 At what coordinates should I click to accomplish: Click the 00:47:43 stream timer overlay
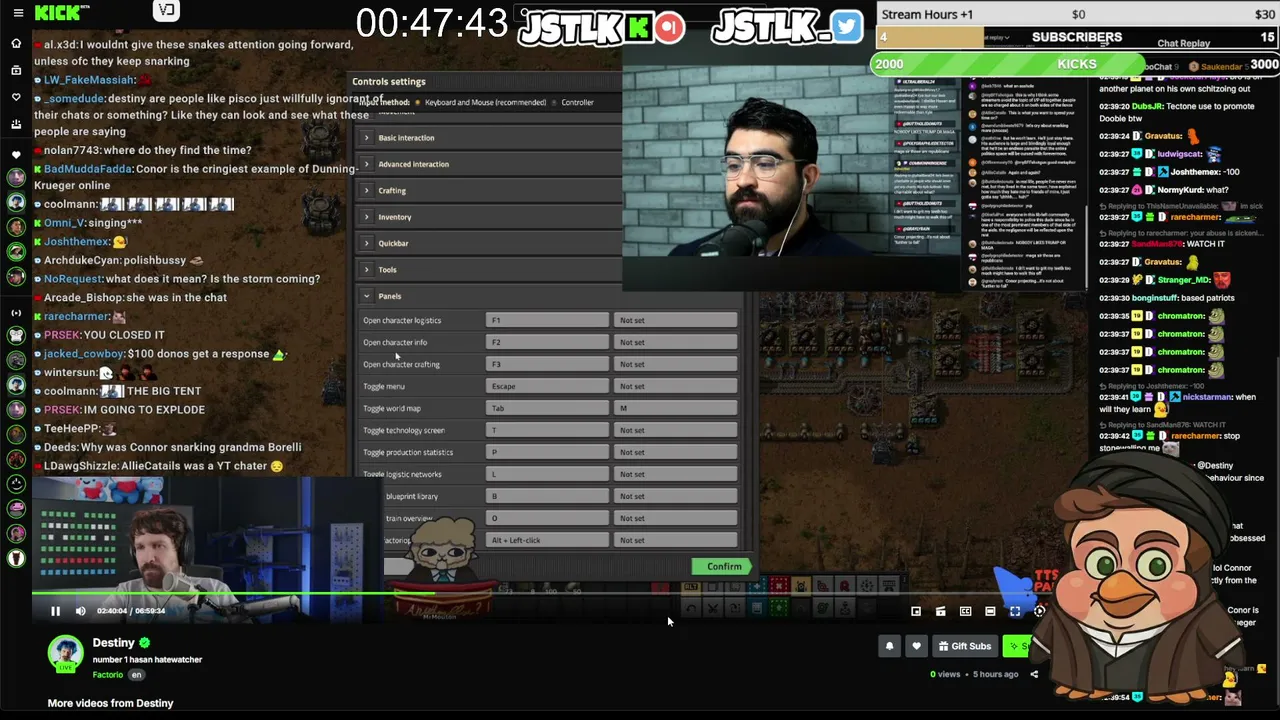[x=431, y=23]
